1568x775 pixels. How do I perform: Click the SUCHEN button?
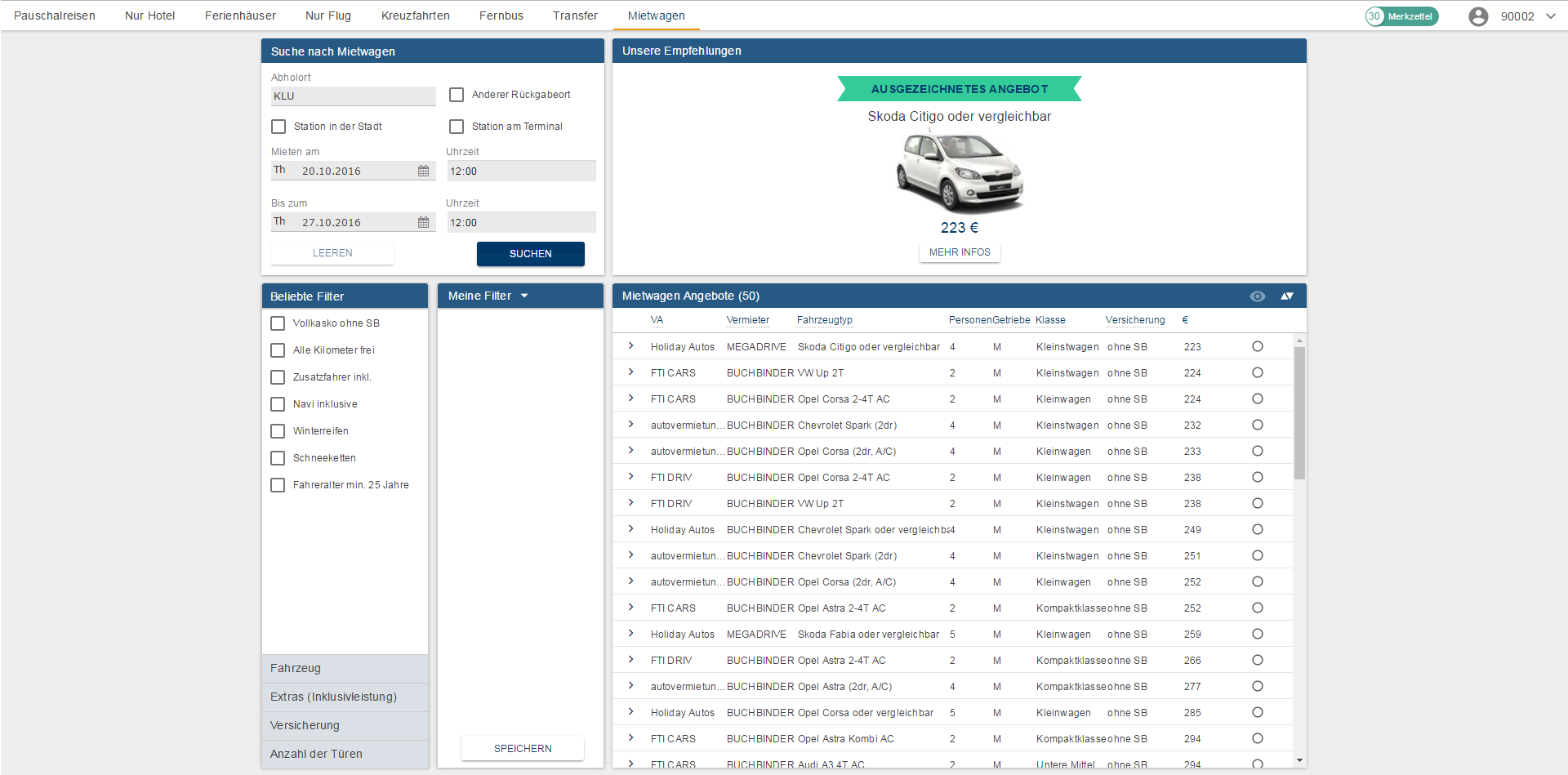click(530, 254)
